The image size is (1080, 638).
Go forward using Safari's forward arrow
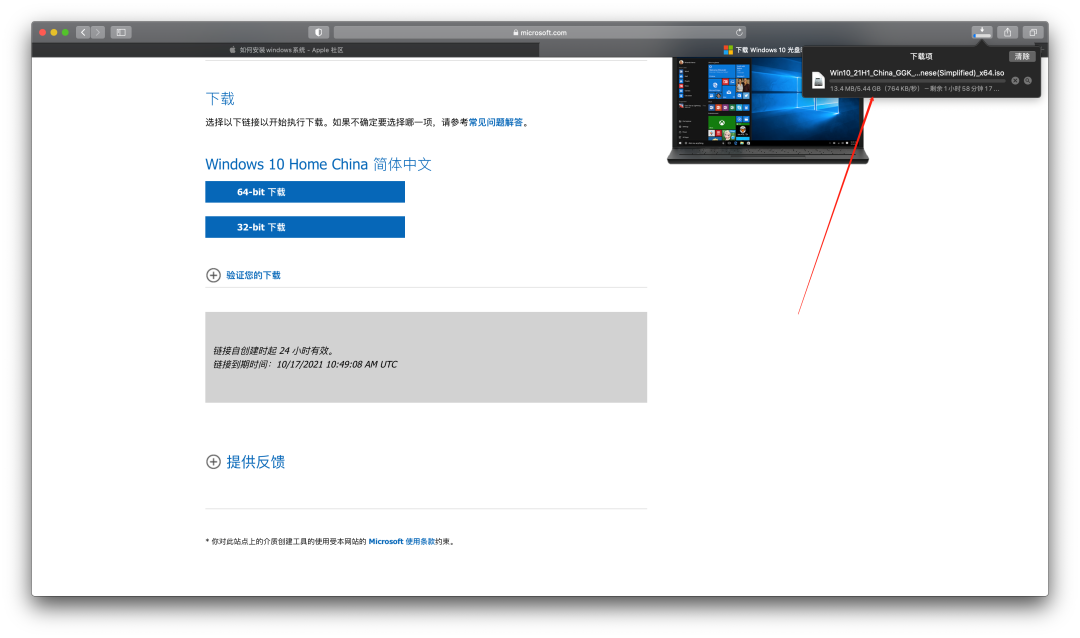(98, 32)
